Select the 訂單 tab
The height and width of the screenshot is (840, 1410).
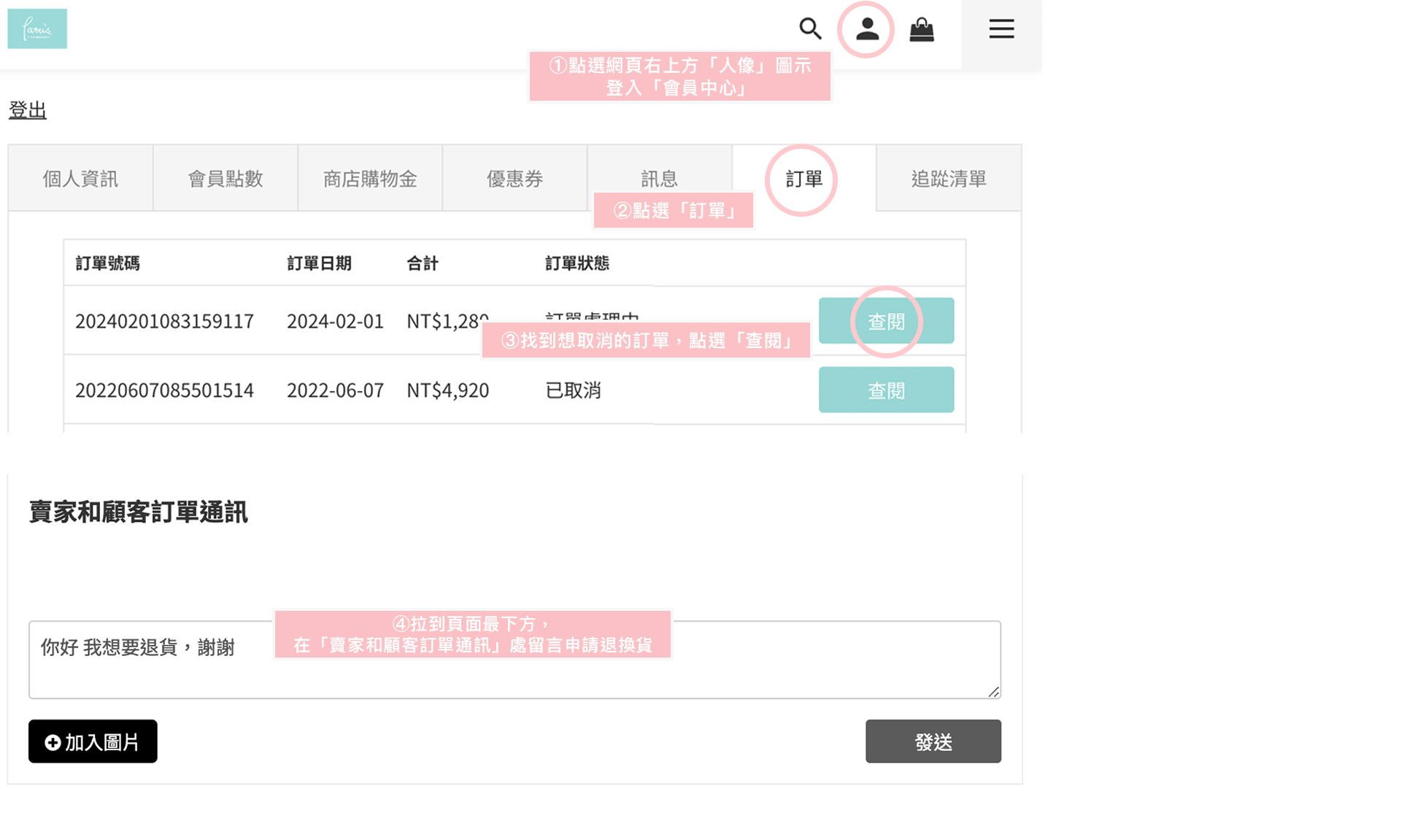point(804,179)
